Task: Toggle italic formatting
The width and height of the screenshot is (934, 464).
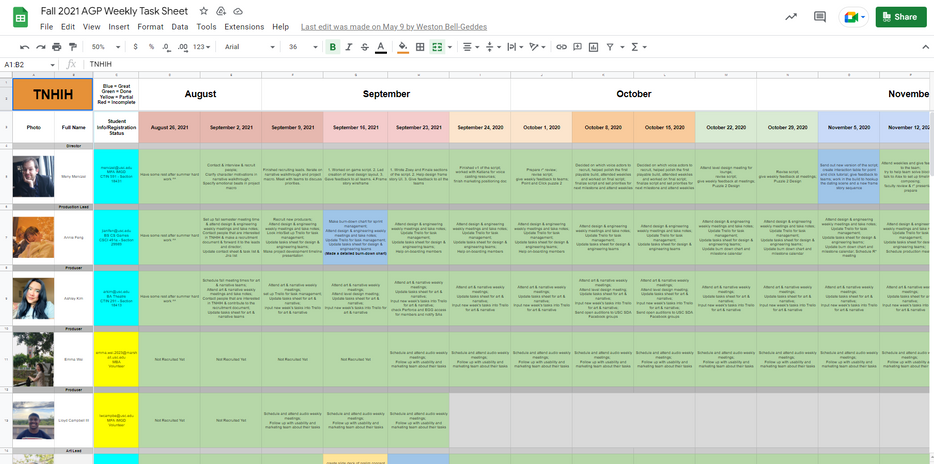Action: click(x=348, y=47)
